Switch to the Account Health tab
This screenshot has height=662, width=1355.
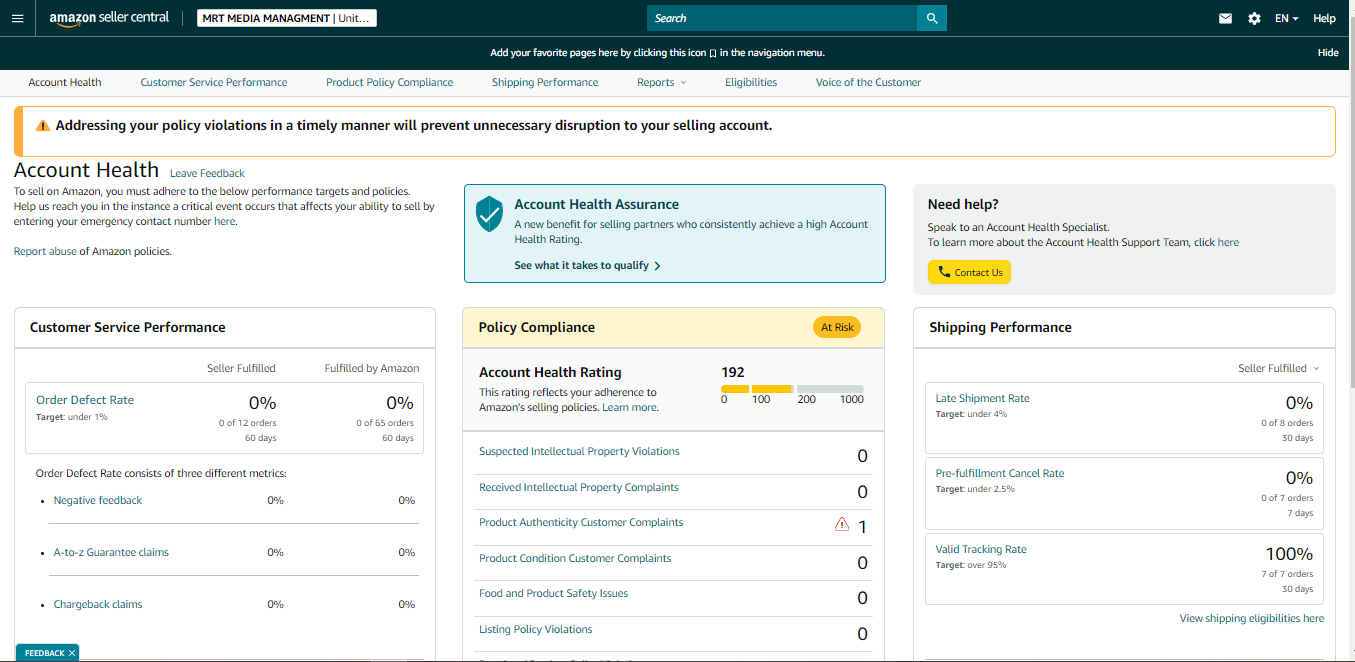65,82
